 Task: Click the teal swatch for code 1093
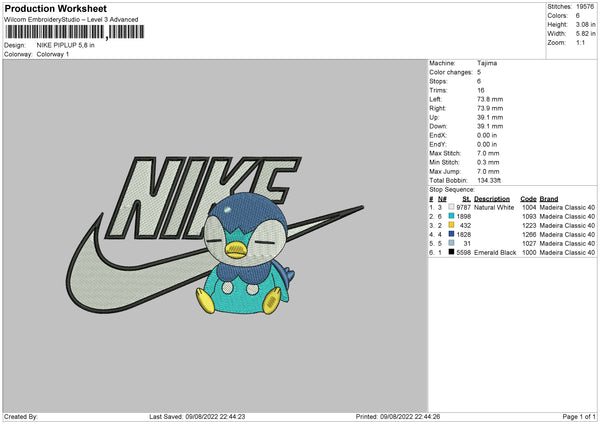coord(451,216)
